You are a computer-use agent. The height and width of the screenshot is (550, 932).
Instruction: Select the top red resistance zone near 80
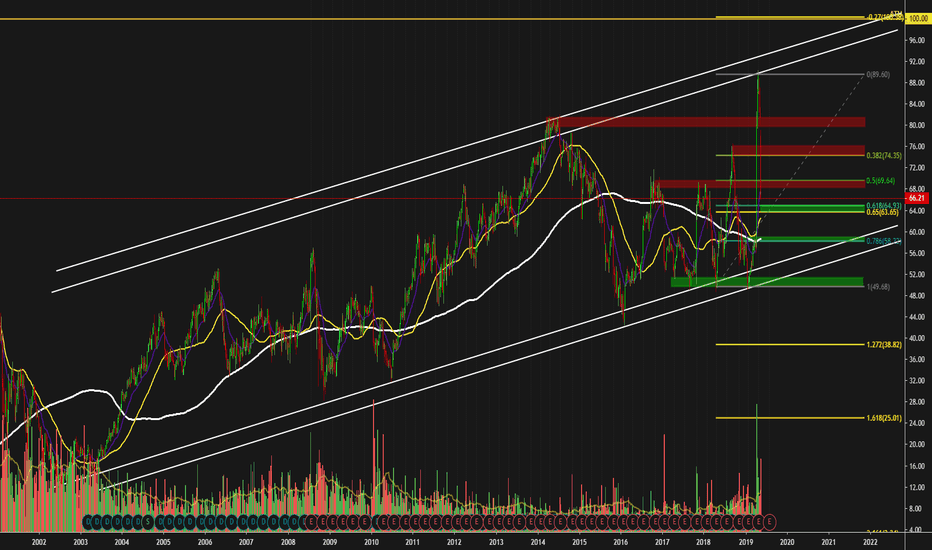[x=706, y=122]
